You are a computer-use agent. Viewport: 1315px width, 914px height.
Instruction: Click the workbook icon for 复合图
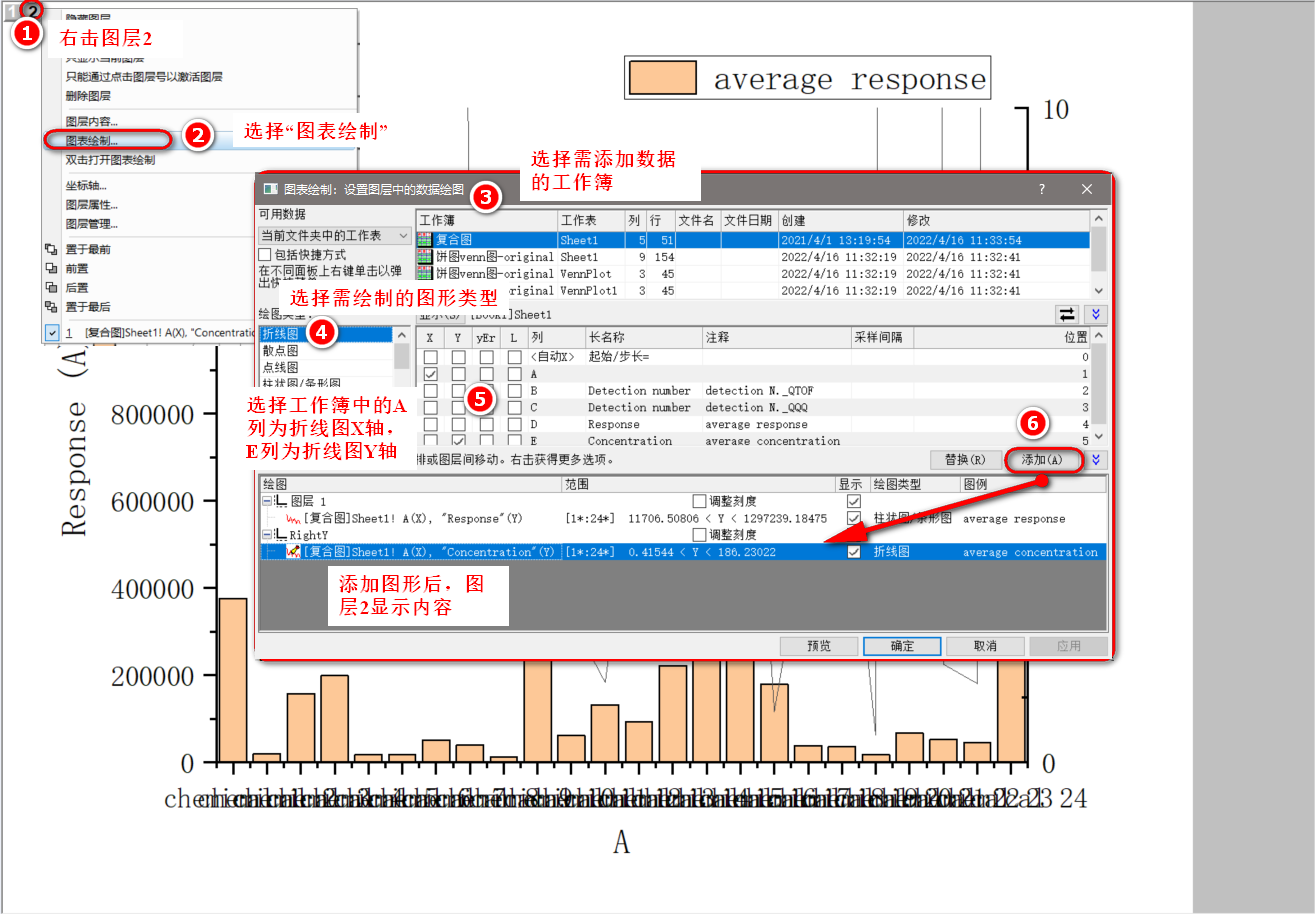click(425, 240)
